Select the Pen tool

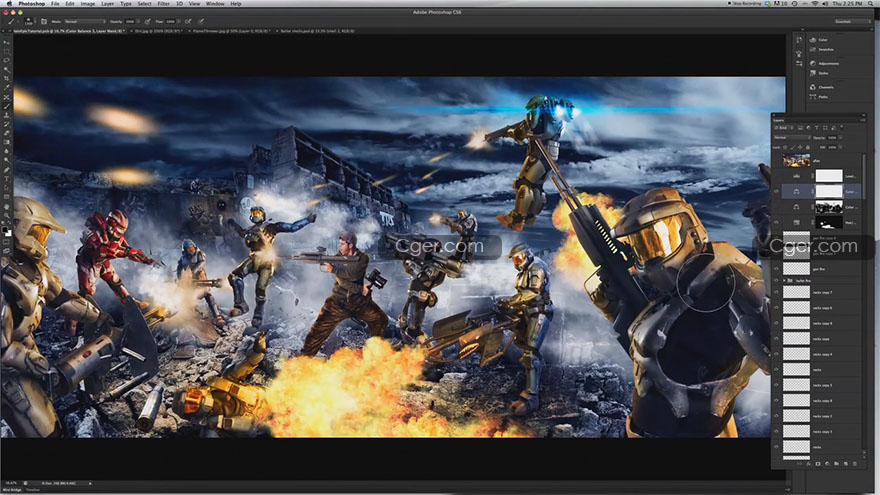point(6,169)
